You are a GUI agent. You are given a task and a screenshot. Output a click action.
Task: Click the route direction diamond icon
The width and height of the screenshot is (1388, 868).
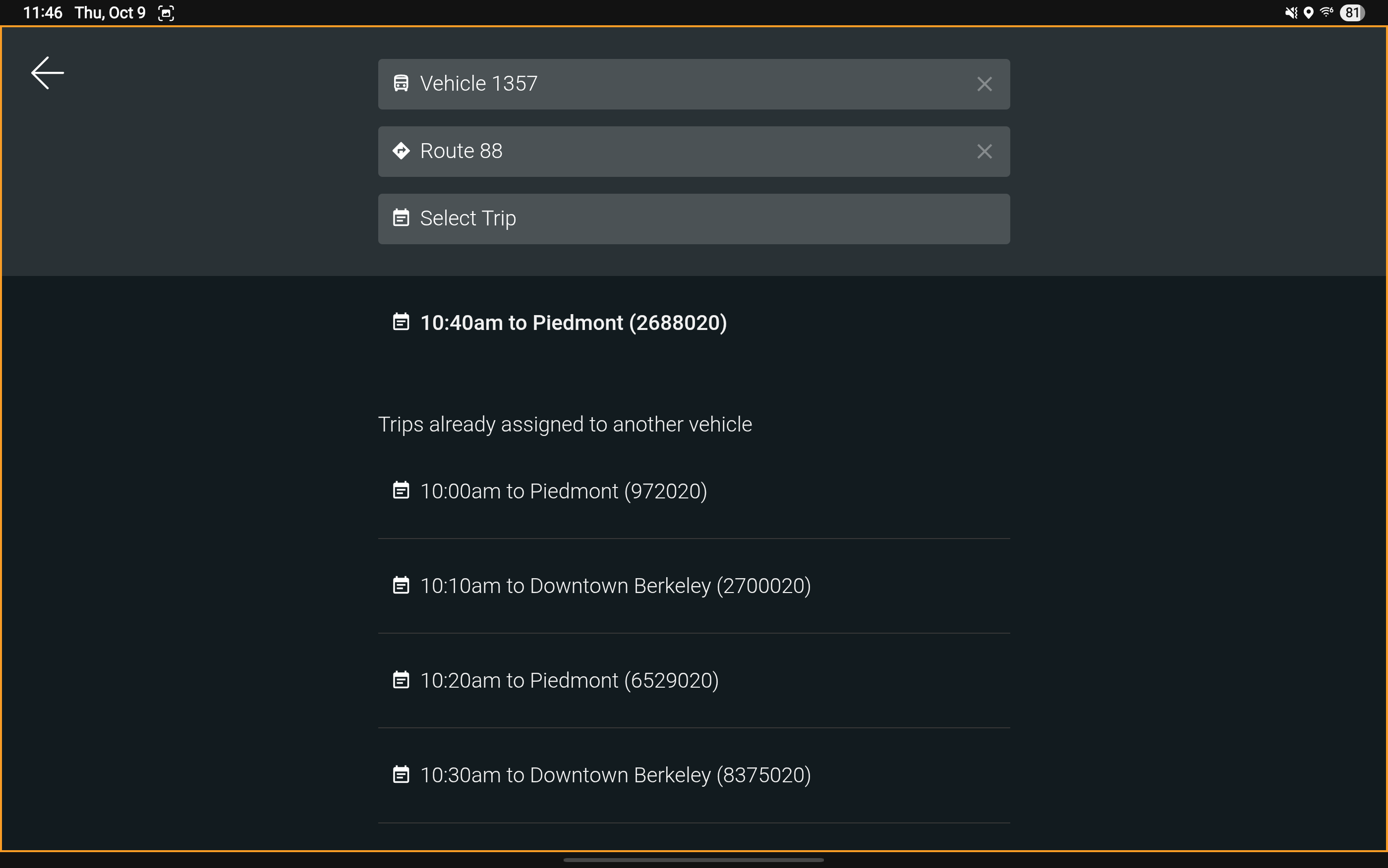click(x=401, y=151)
